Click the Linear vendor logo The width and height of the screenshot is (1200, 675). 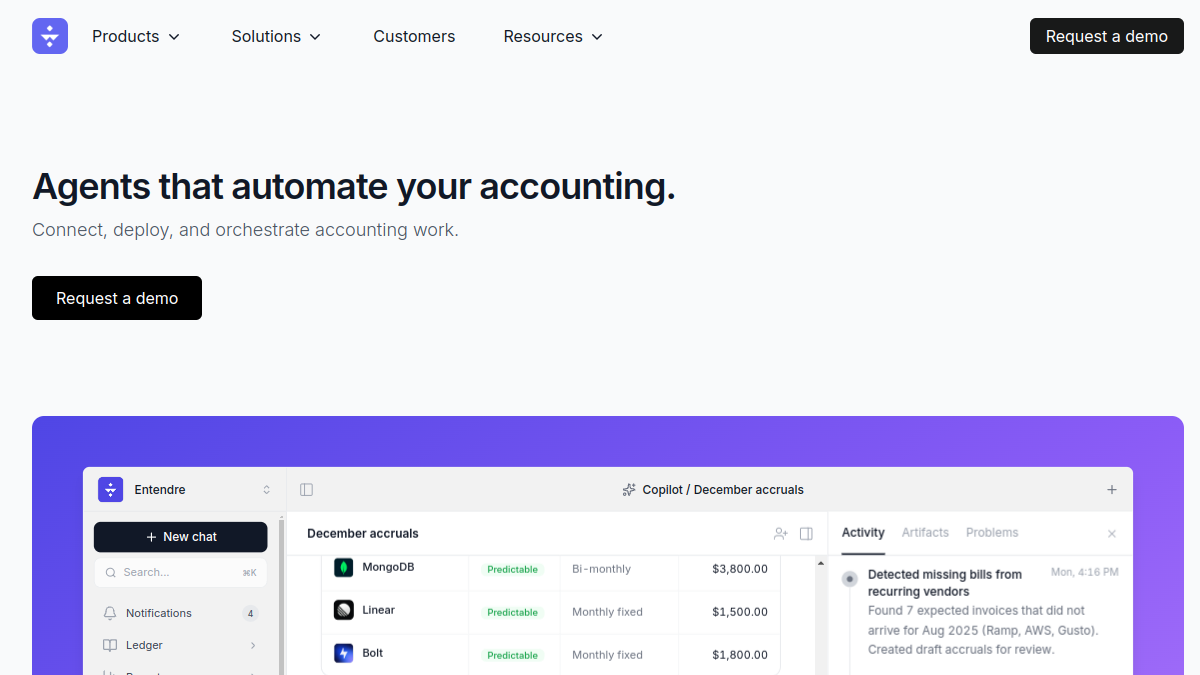click(344, 610)
